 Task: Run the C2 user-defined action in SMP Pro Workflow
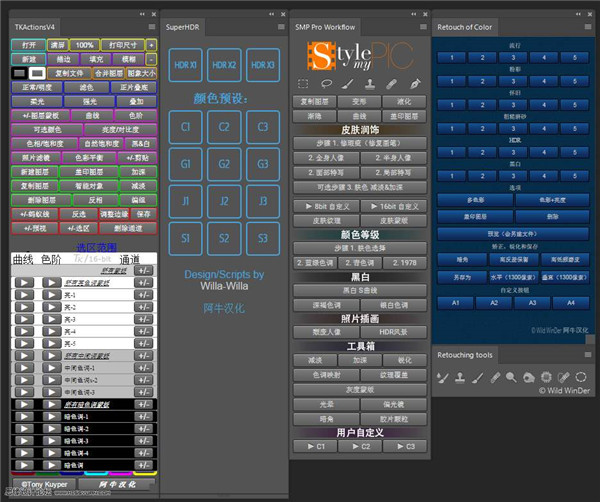click(360, 447)
